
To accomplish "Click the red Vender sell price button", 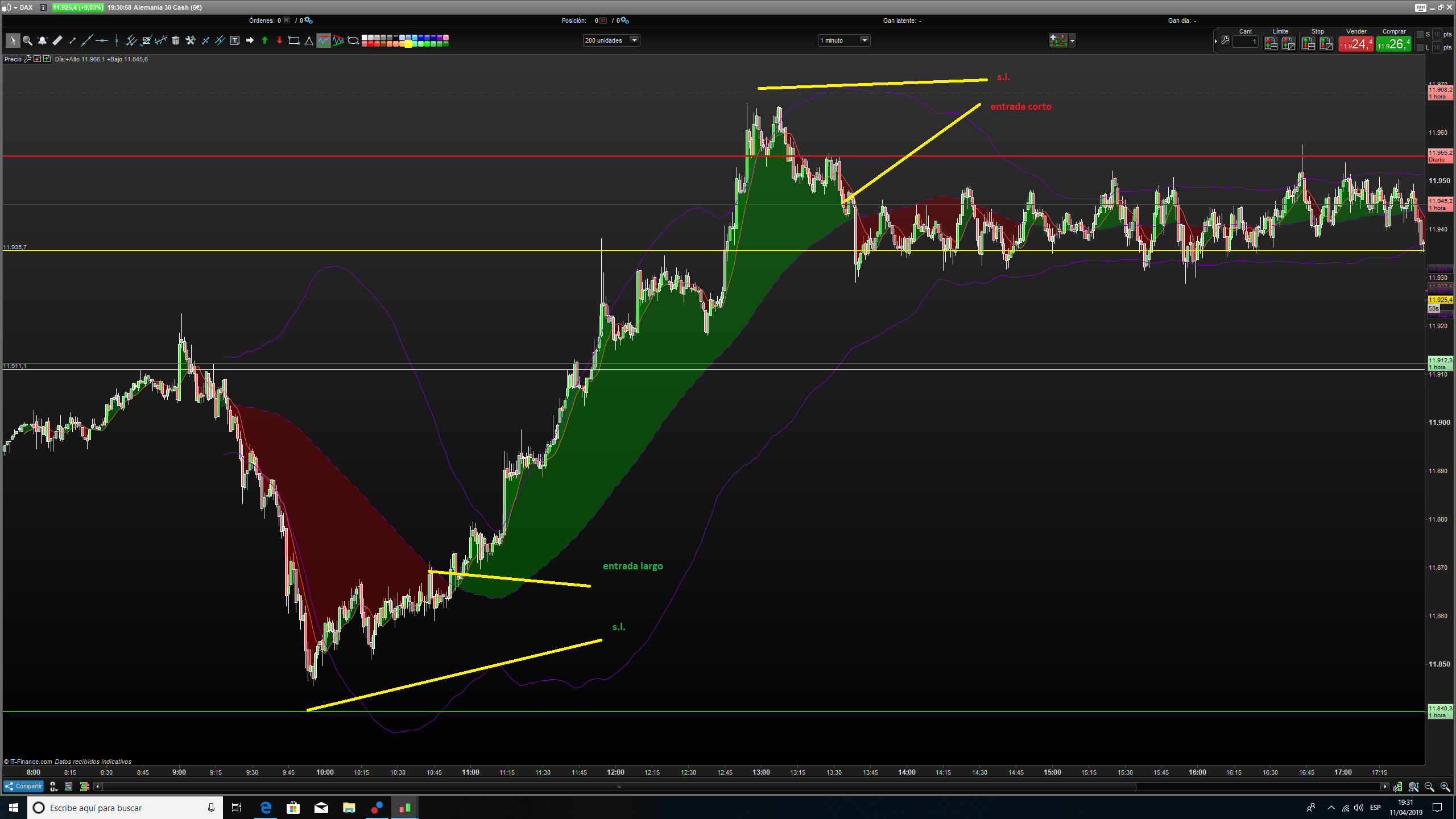I will [x=1356, y=44].
